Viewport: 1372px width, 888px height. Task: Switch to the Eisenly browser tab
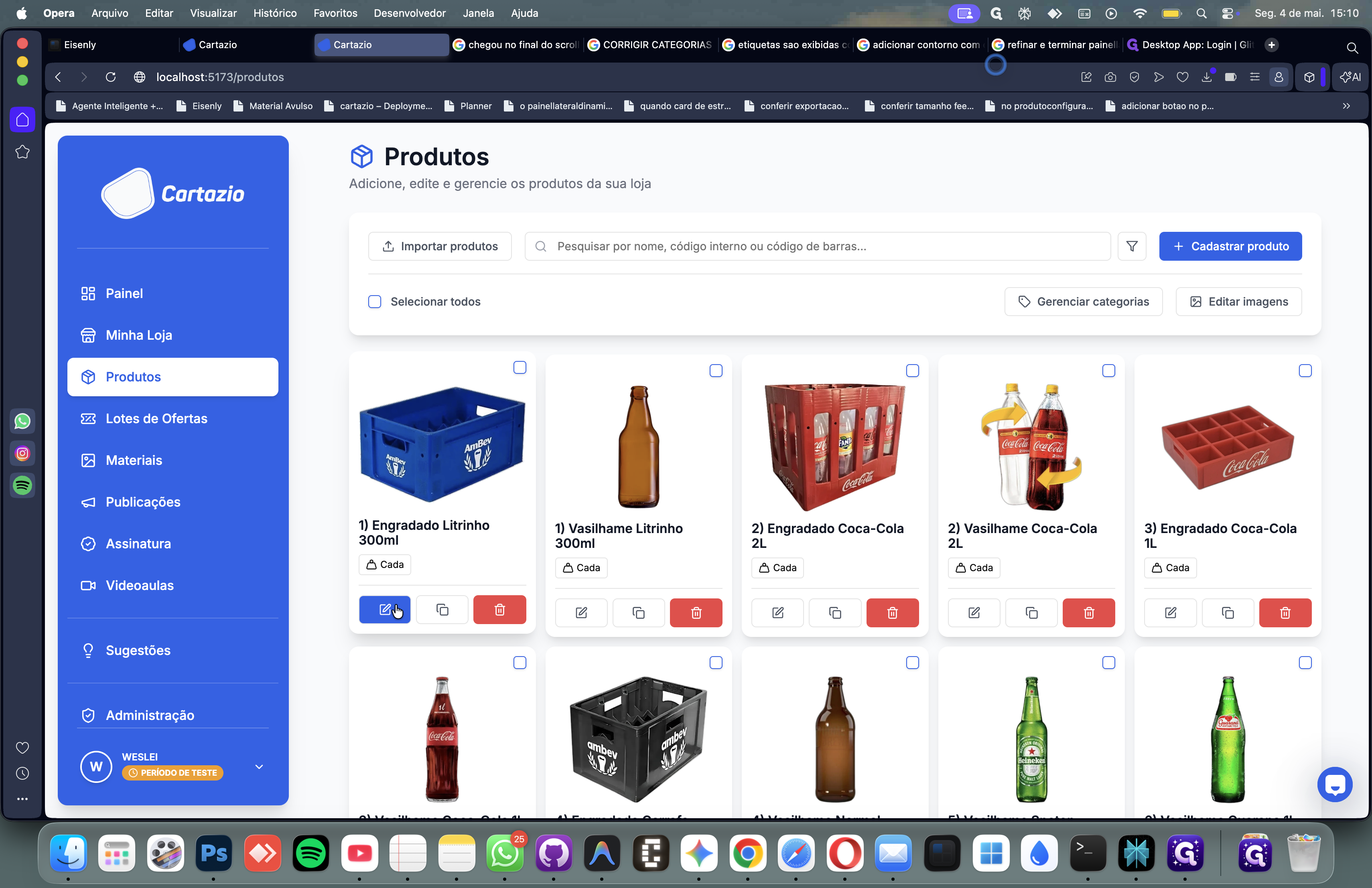click(111, 45)
